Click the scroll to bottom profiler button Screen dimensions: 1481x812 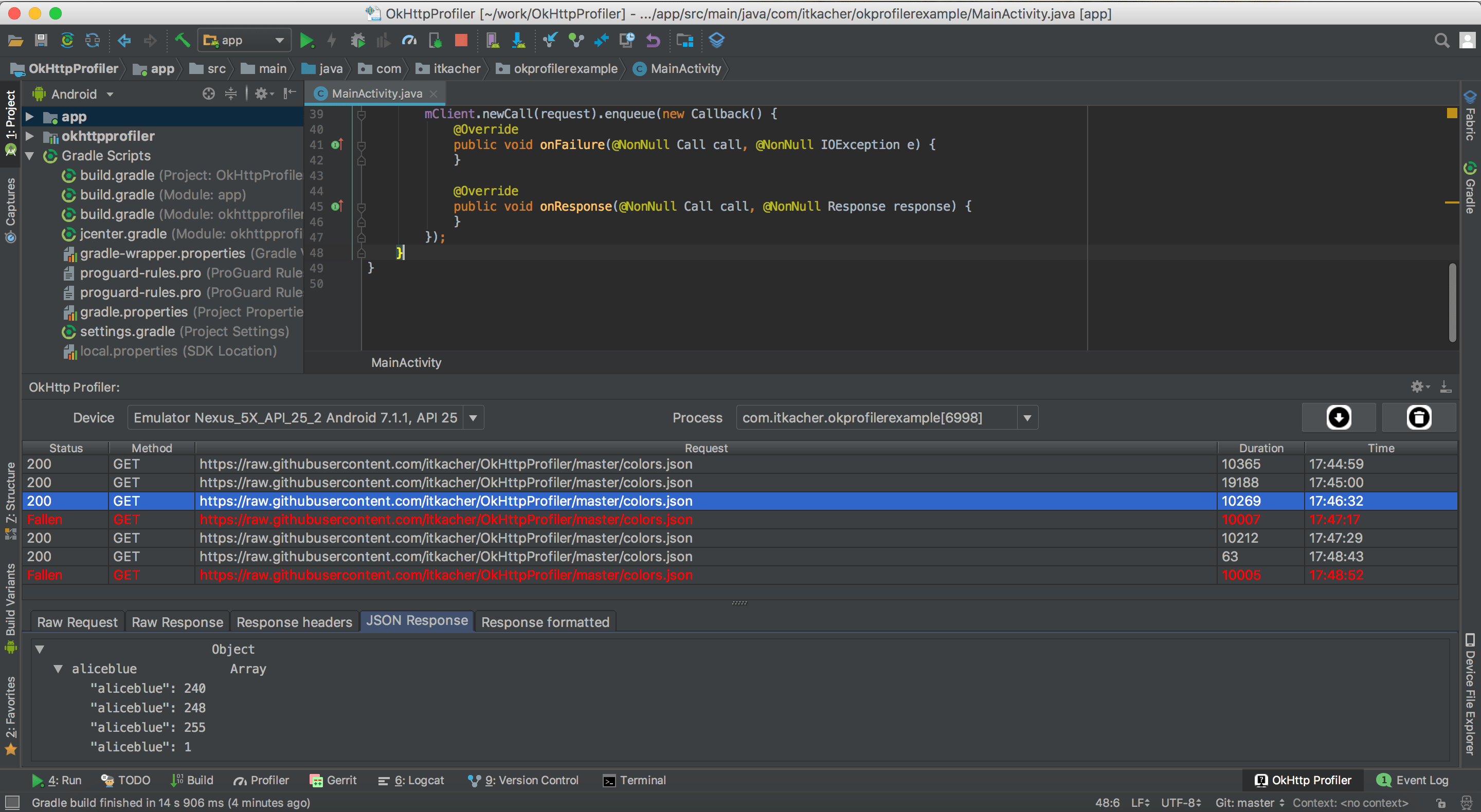click(x=1339, y=417)
